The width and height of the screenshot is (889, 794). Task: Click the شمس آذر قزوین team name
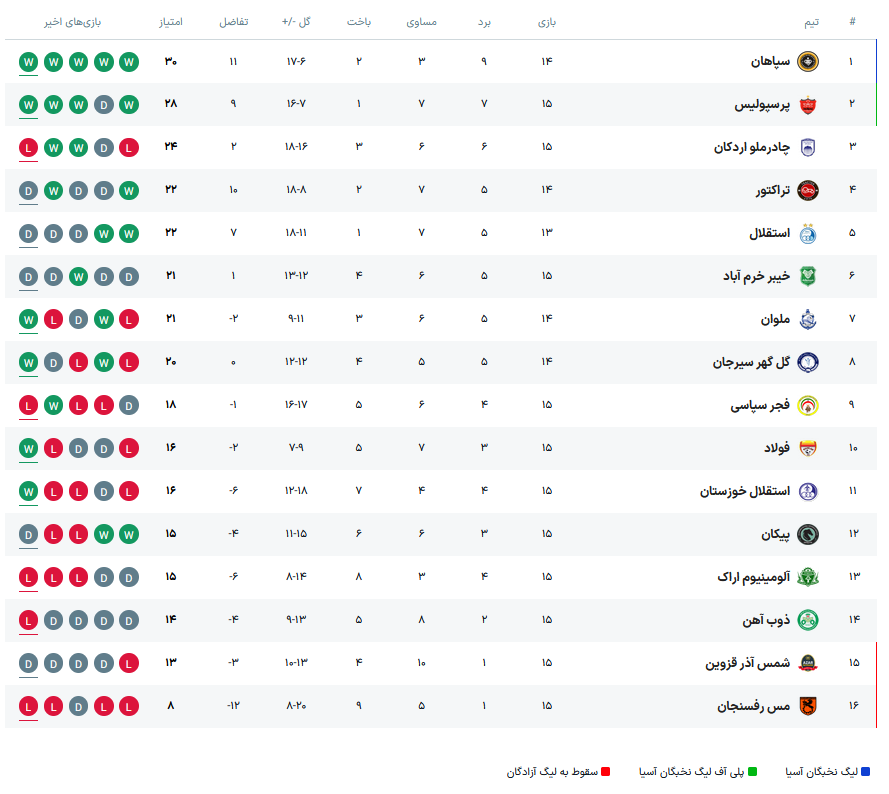point(749,663)
